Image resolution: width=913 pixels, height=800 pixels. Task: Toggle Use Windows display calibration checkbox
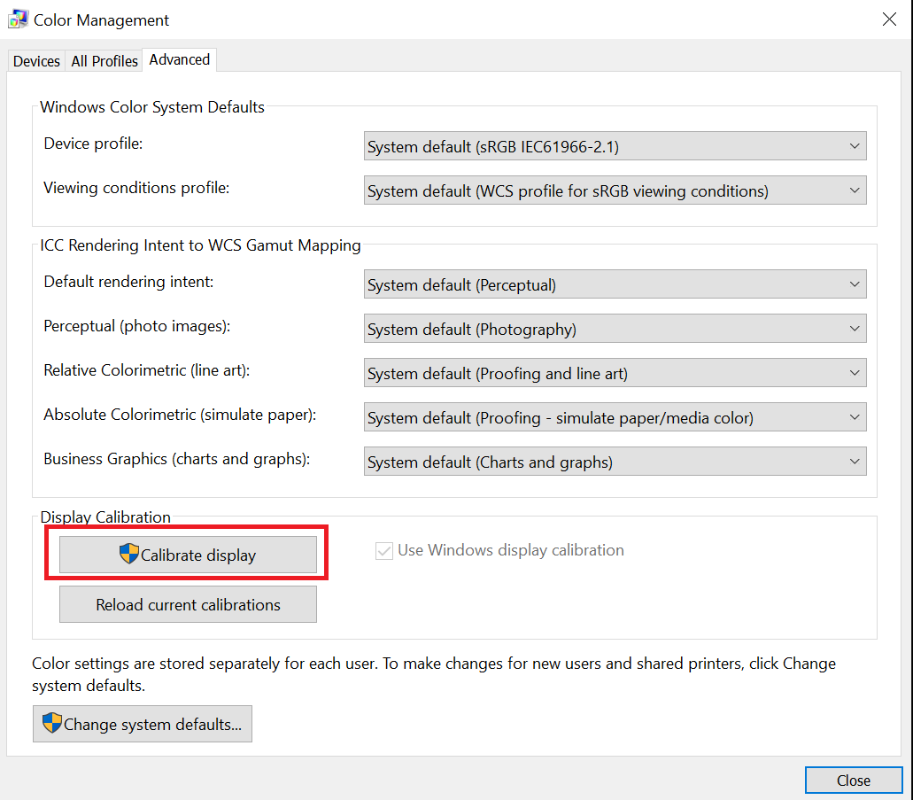pyautogui.click(x=384, y=550)
